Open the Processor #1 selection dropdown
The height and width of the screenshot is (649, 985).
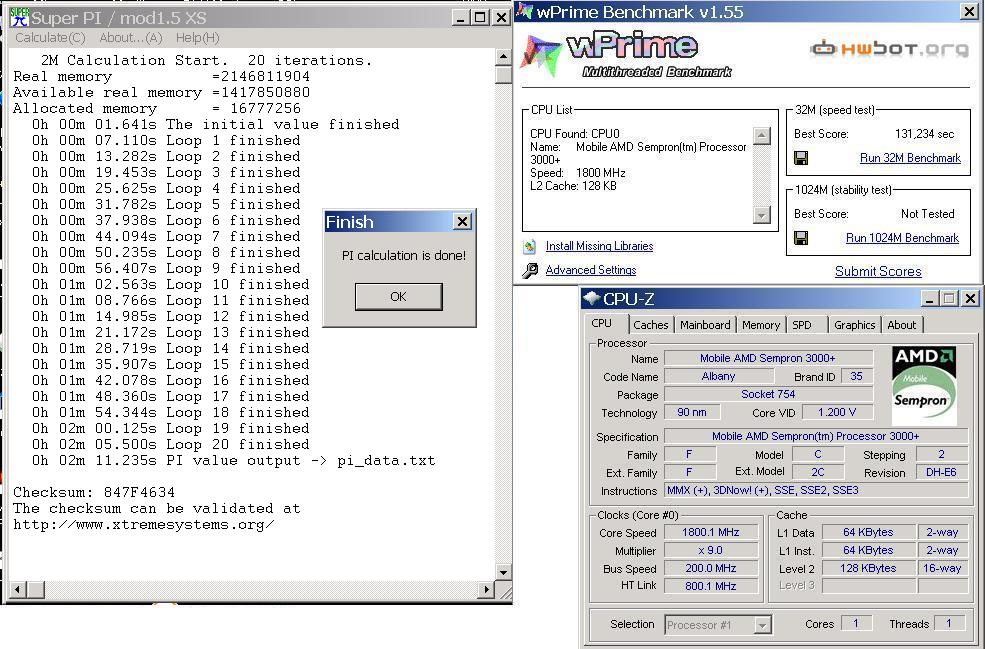762,625
